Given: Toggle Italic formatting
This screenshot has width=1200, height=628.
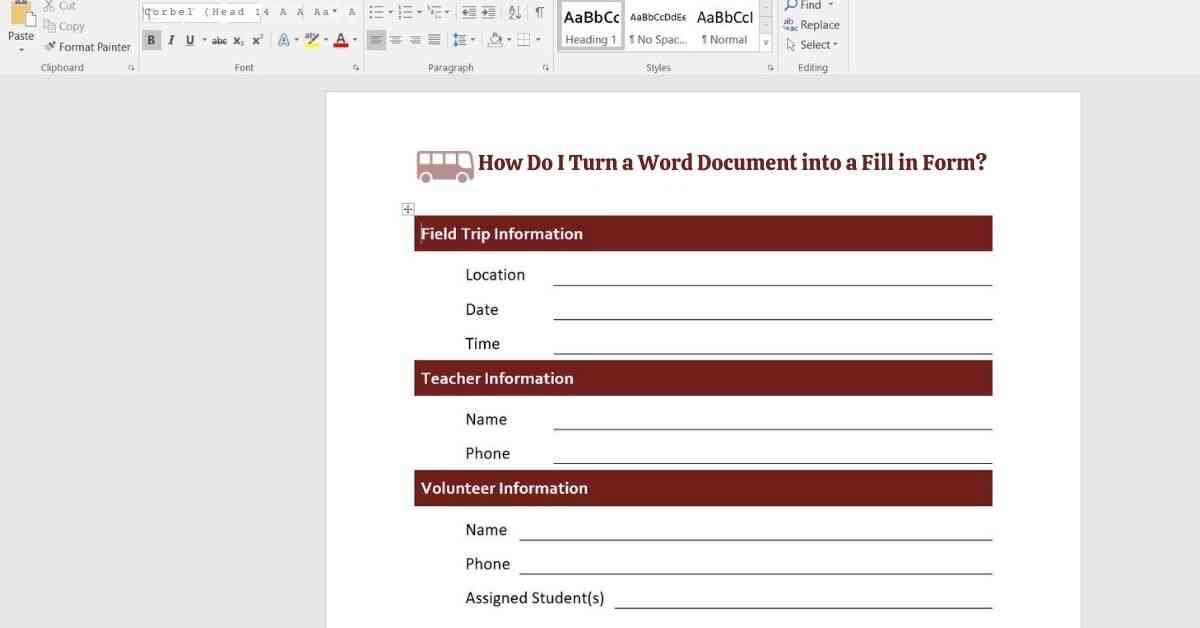Looking at the screenshot, I should coord(171,41).
